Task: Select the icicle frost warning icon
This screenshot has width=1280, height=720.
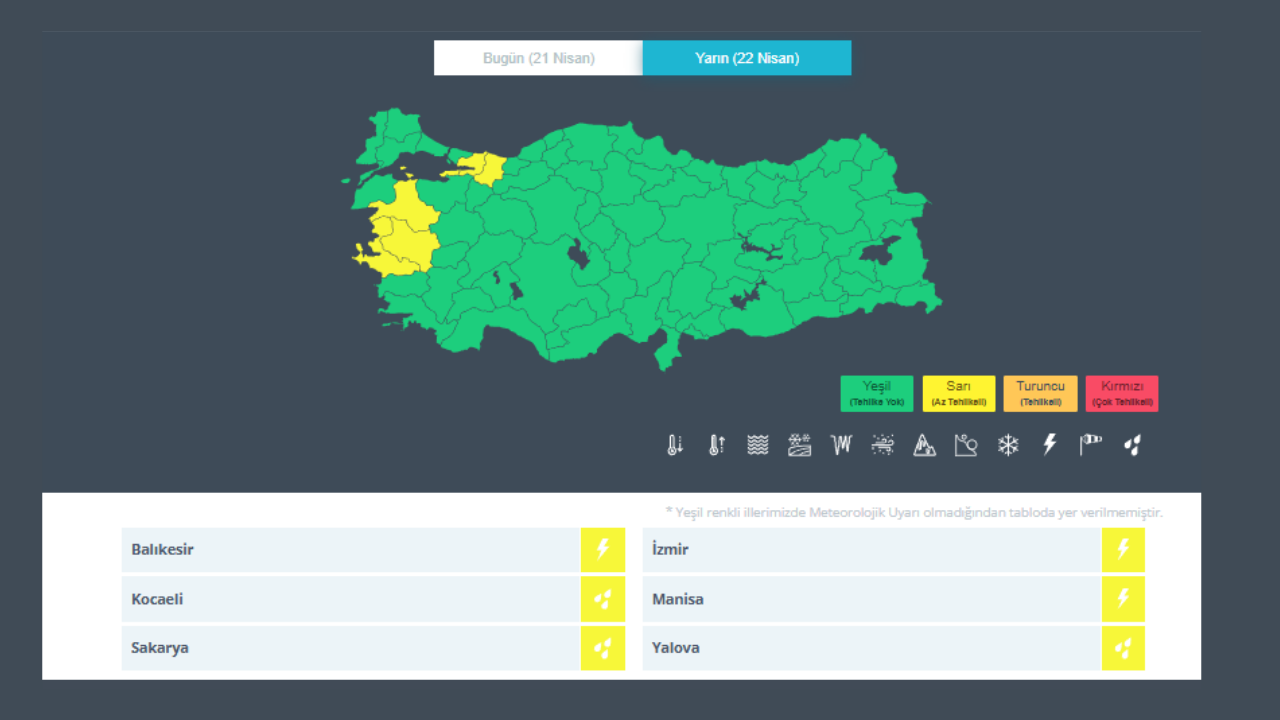Action: 841,445
